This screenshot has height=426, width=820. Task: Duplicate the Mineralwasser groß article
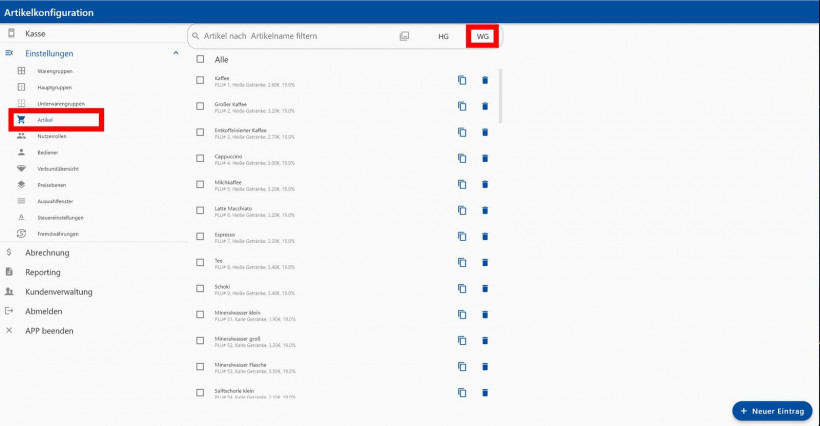tap(462, 340)
